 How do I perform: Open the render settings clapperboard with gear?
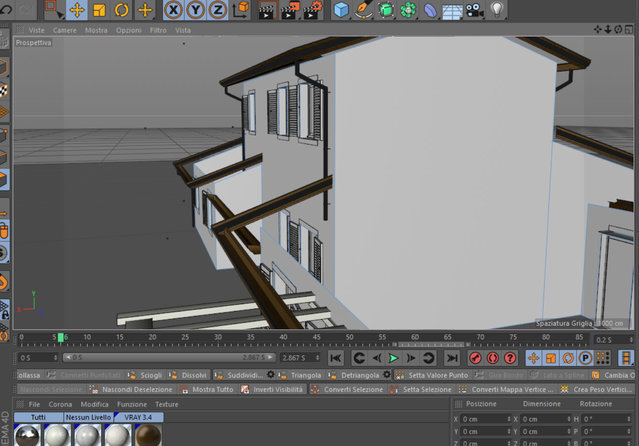[x=313, y=10]
